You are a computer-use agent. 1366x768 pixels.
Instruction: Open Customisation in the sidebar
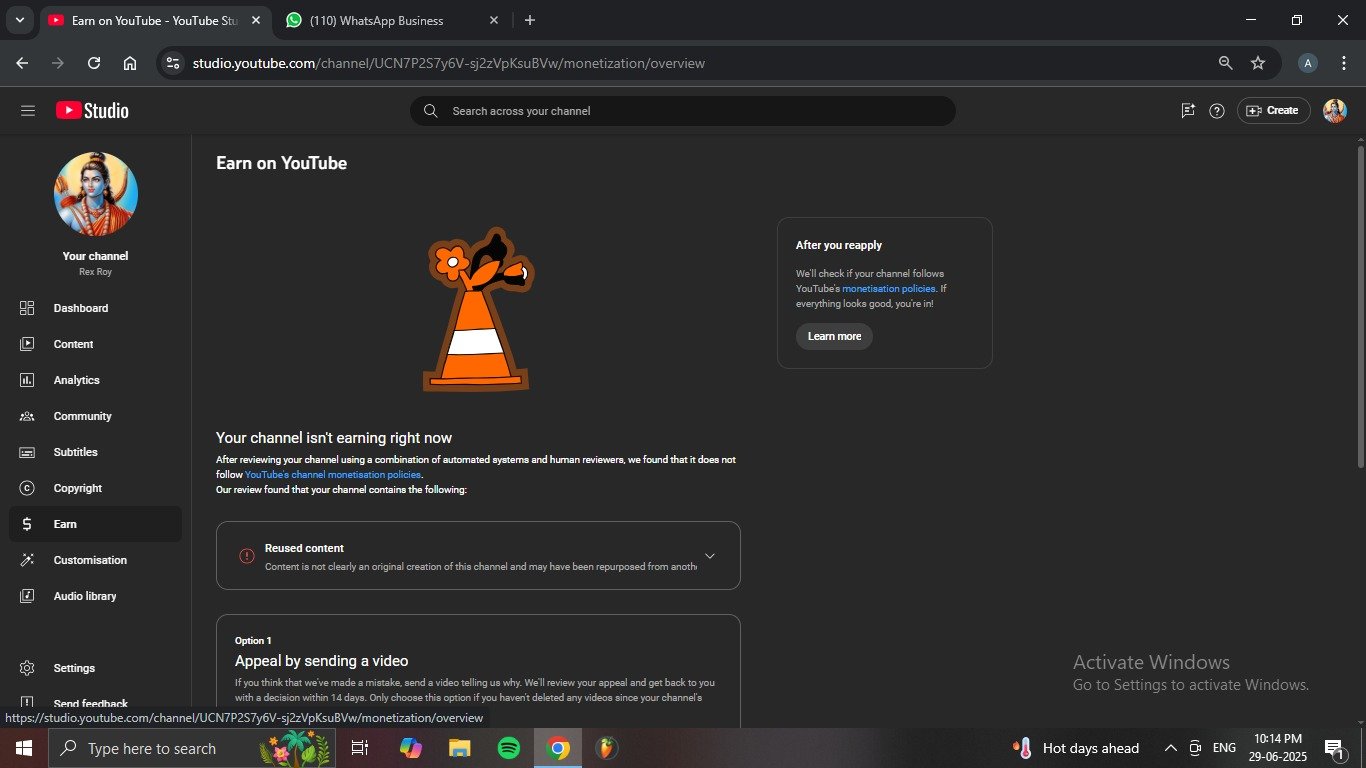[x=96, y=560]
